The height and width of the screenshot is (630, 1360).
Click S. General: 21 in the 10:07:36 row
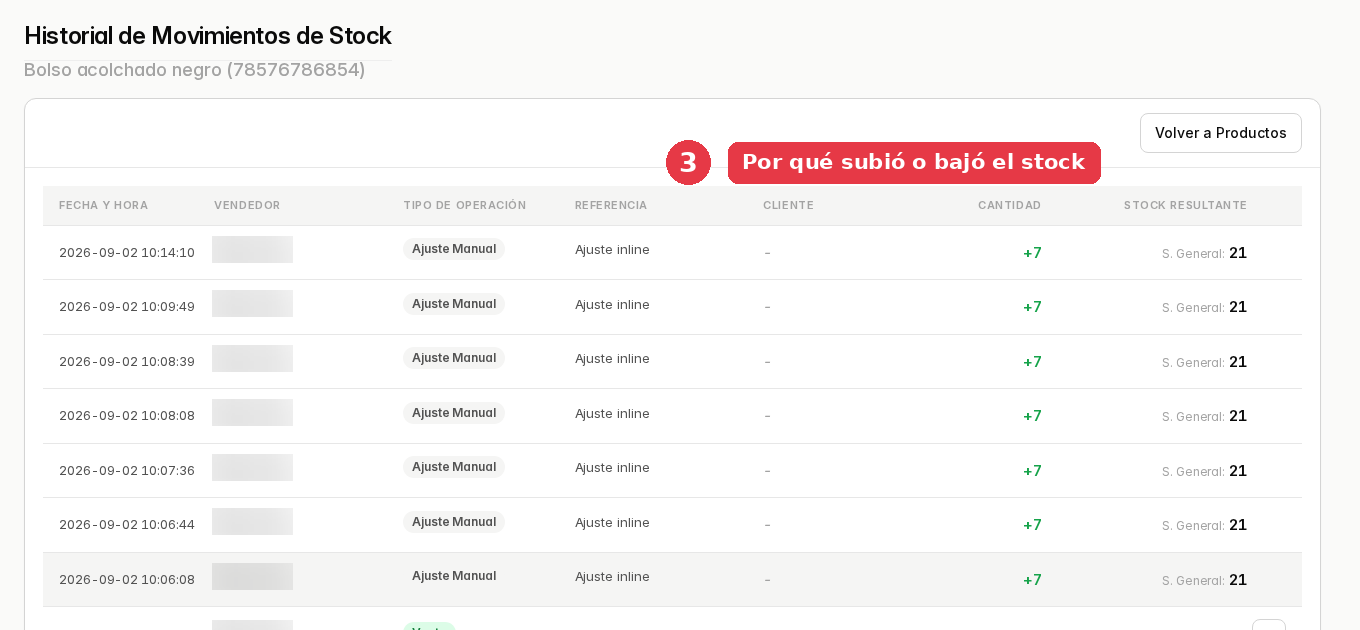point(1204,471)
